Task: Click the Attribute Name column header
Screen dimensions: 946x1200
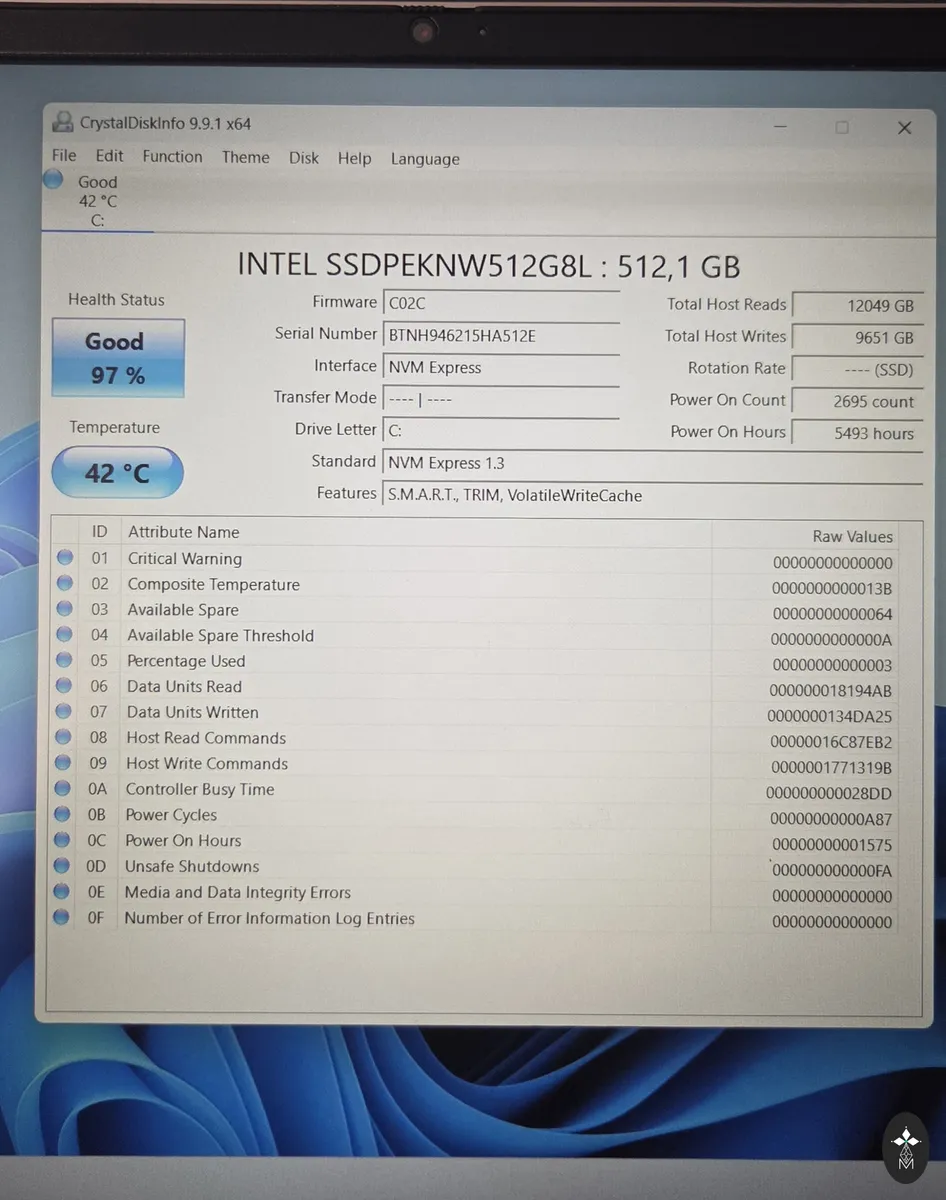Action: tap(183, 532)
